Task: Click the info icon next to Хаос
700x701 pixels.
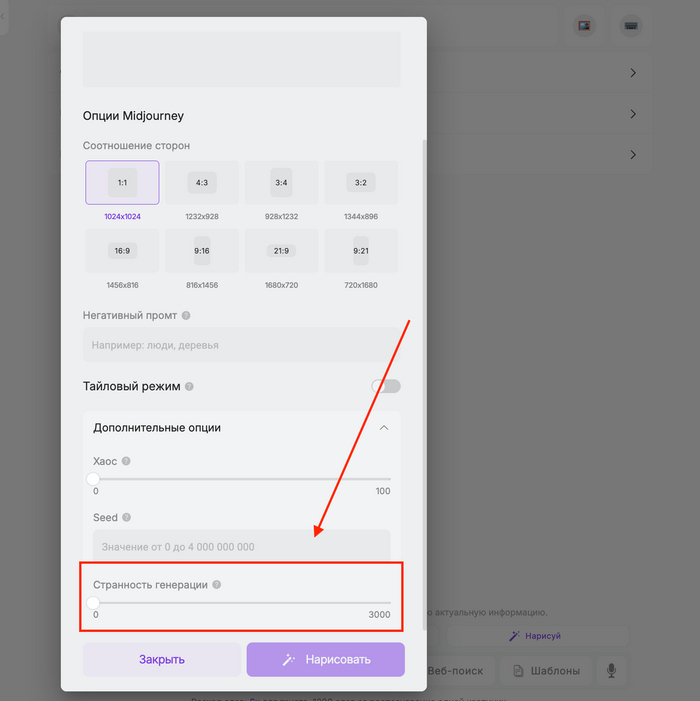Action: [x=126, y=462]
